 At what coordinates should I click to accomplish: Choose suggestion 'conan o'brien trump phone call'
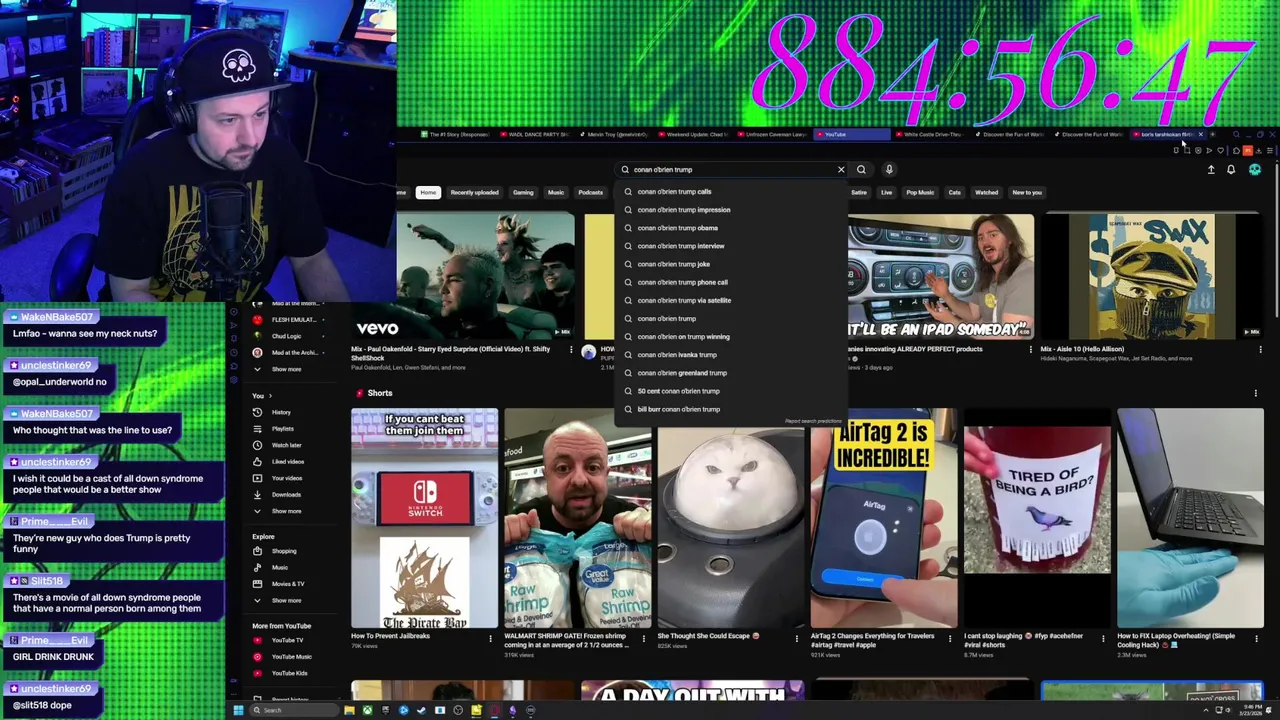[x=731, y=282]
